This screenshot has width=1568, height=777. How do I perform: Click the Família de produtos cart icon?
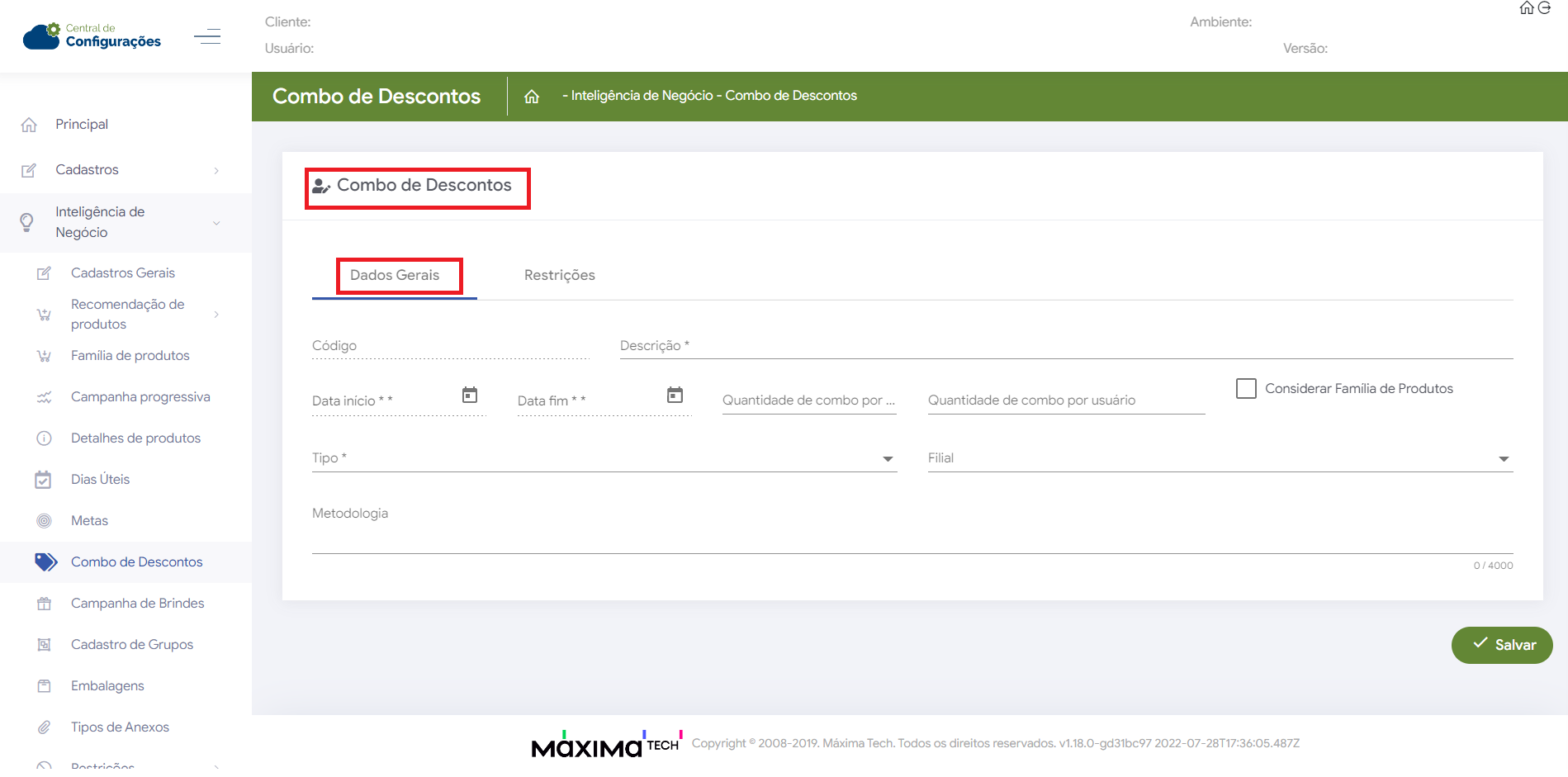[x=44, y=356]
